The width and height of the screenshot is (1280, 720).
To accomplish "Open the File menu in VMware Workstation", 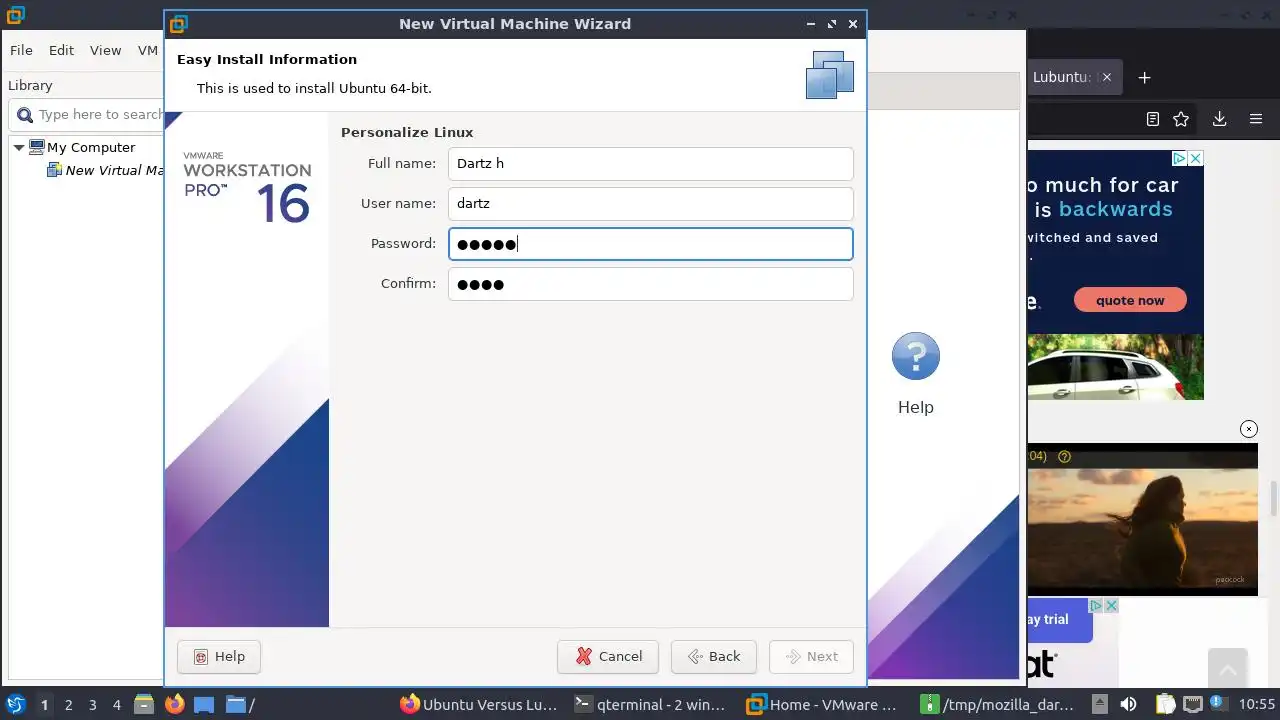I will [x=21, y=50].
